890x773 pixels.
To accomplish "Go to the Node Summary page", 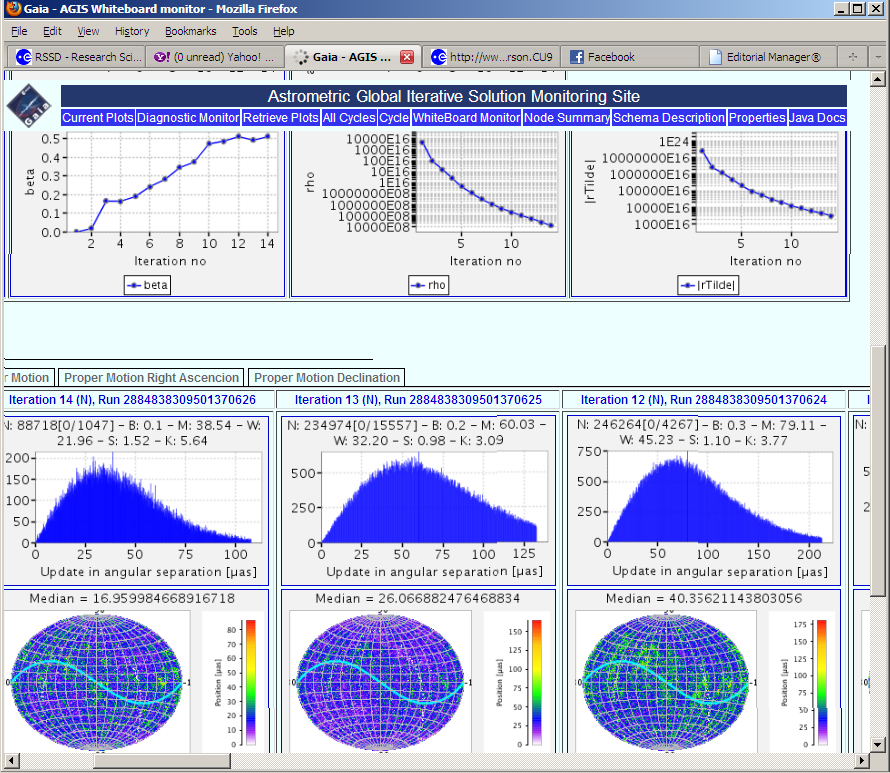I will 567,118.
